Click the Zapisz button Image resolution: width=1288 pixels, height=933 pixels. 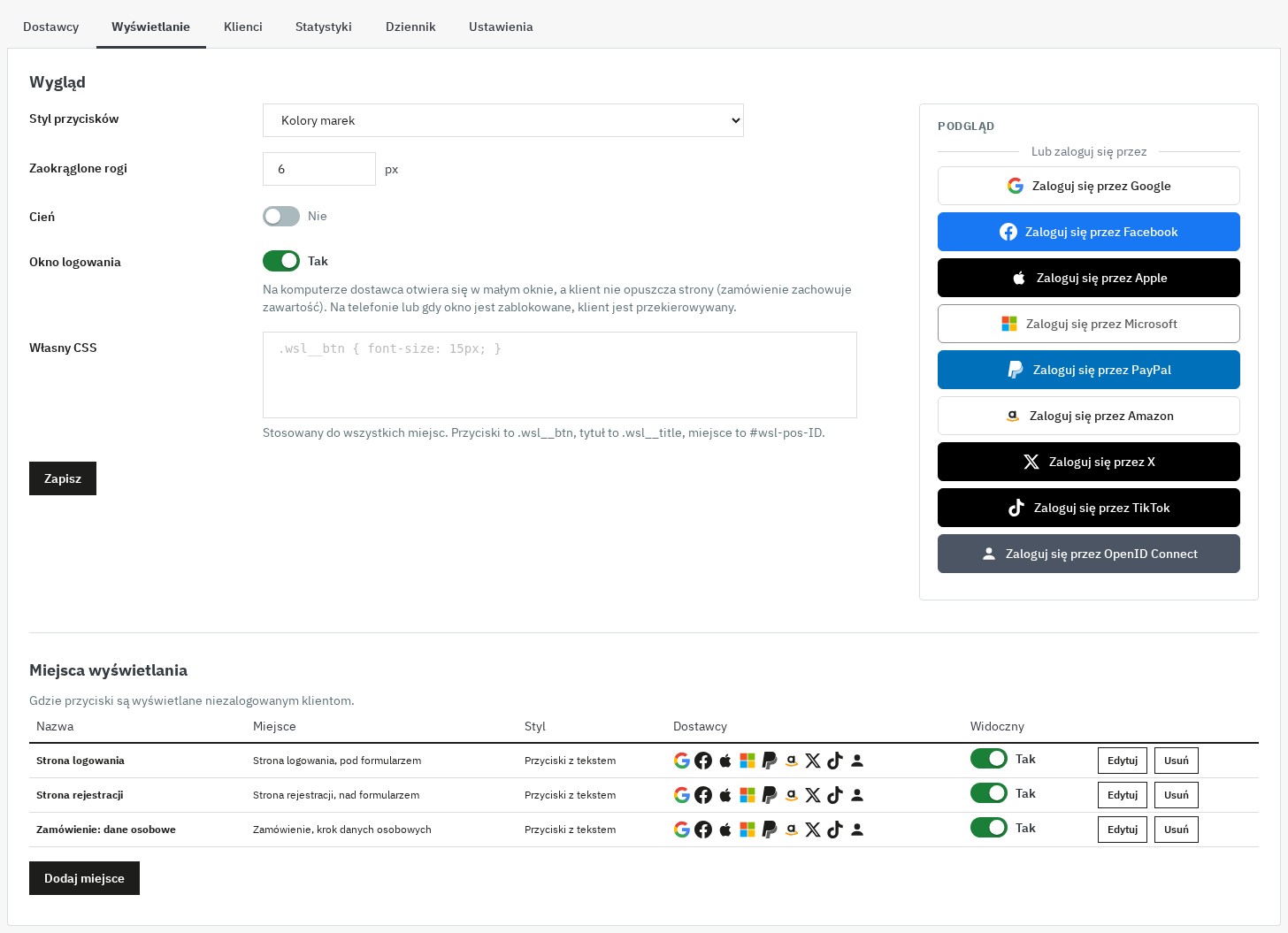click(x=63, y=478)
